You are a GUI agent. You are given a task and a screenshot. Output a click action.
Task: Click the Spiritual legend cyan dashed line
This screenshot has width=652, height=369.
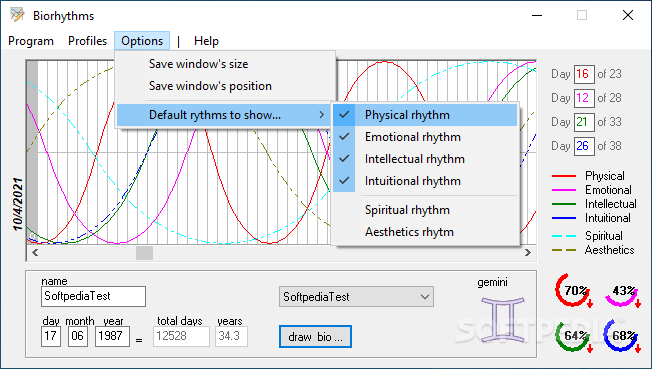564,236
